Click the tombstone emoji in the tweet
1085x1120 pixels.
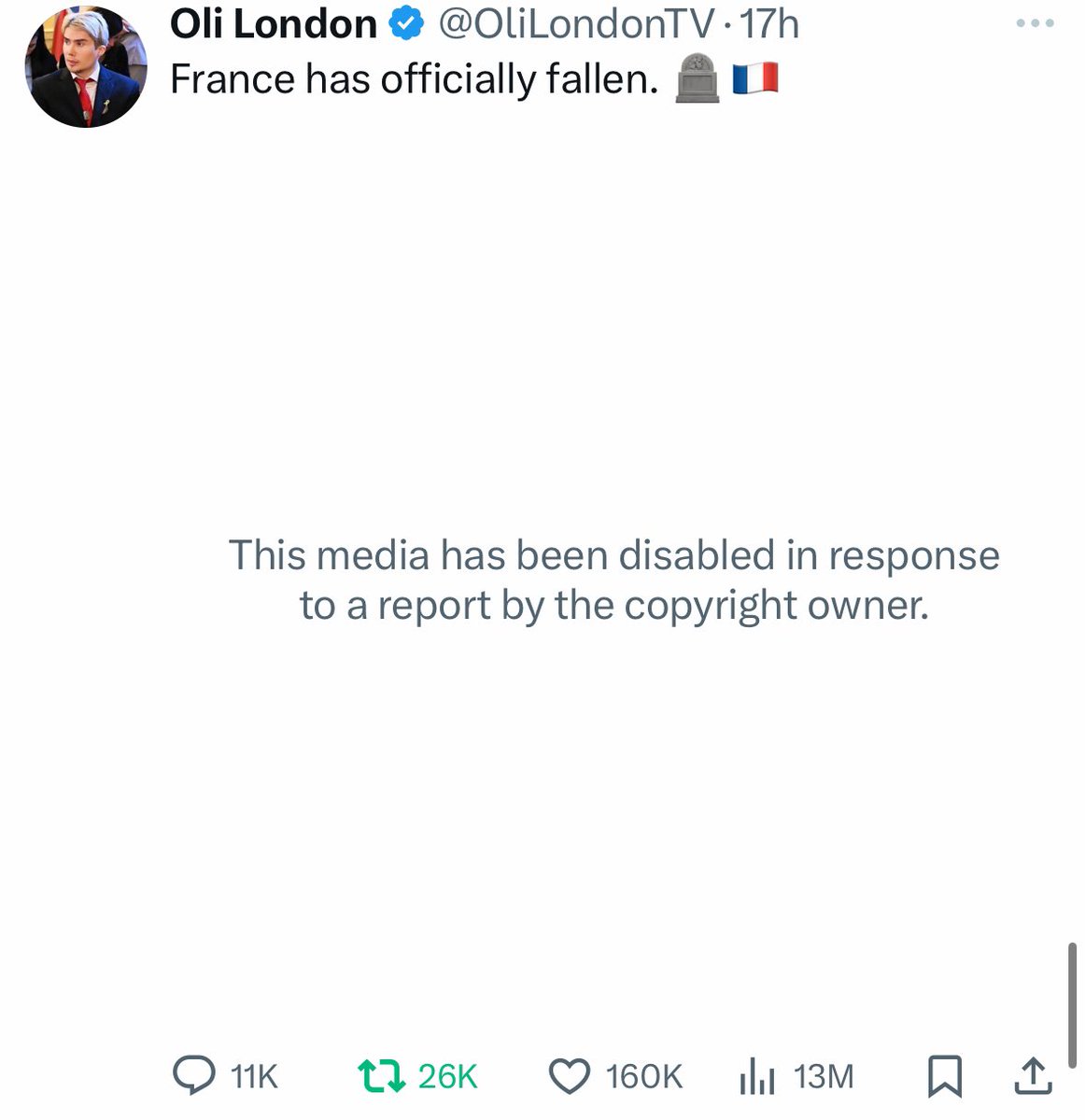(697, 78)
